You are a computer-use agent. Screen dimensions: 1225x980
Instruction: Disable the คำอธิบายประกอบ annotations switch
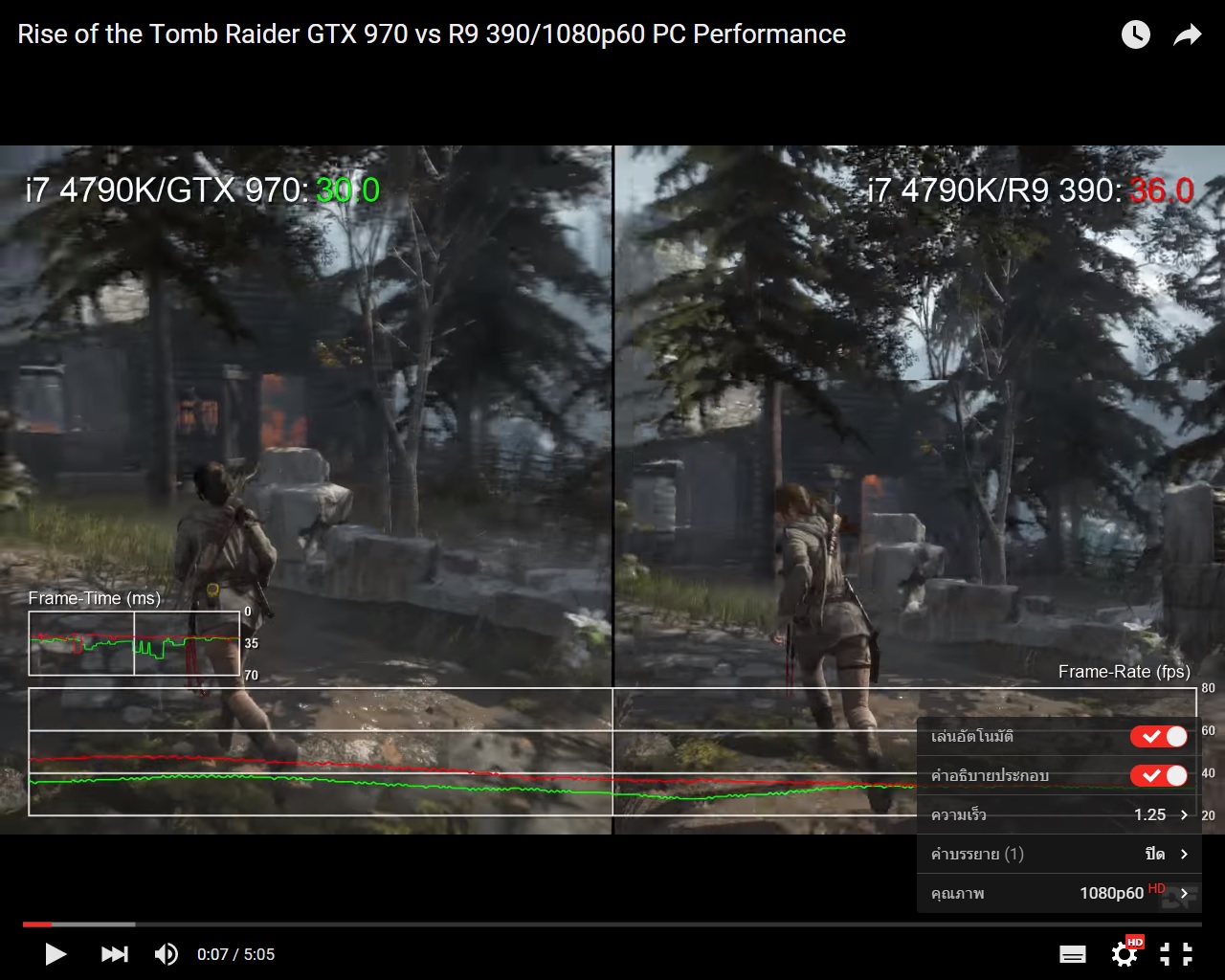[x=1159, y=775]
